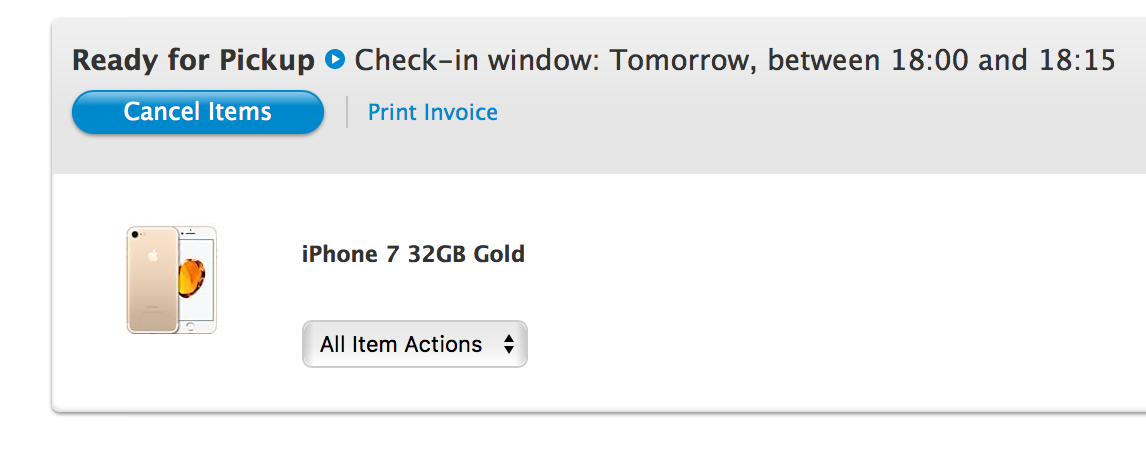Viewport: 1146px width, 454px height.
Task: Click the 18:00 and 18:15 time range text
Action: coord(1003,60)
